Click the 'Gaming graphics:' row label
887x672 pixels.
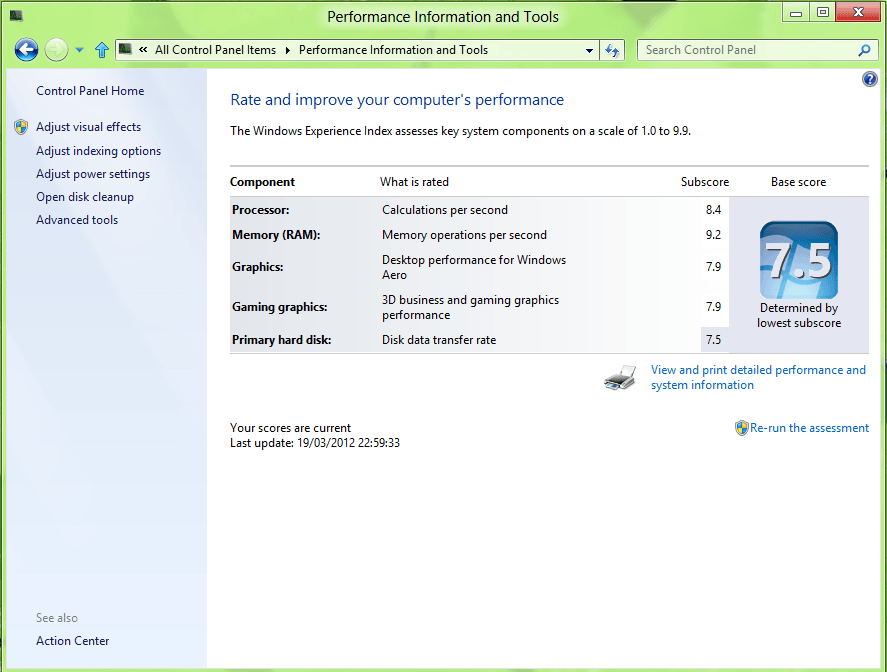tap(279, 307)
